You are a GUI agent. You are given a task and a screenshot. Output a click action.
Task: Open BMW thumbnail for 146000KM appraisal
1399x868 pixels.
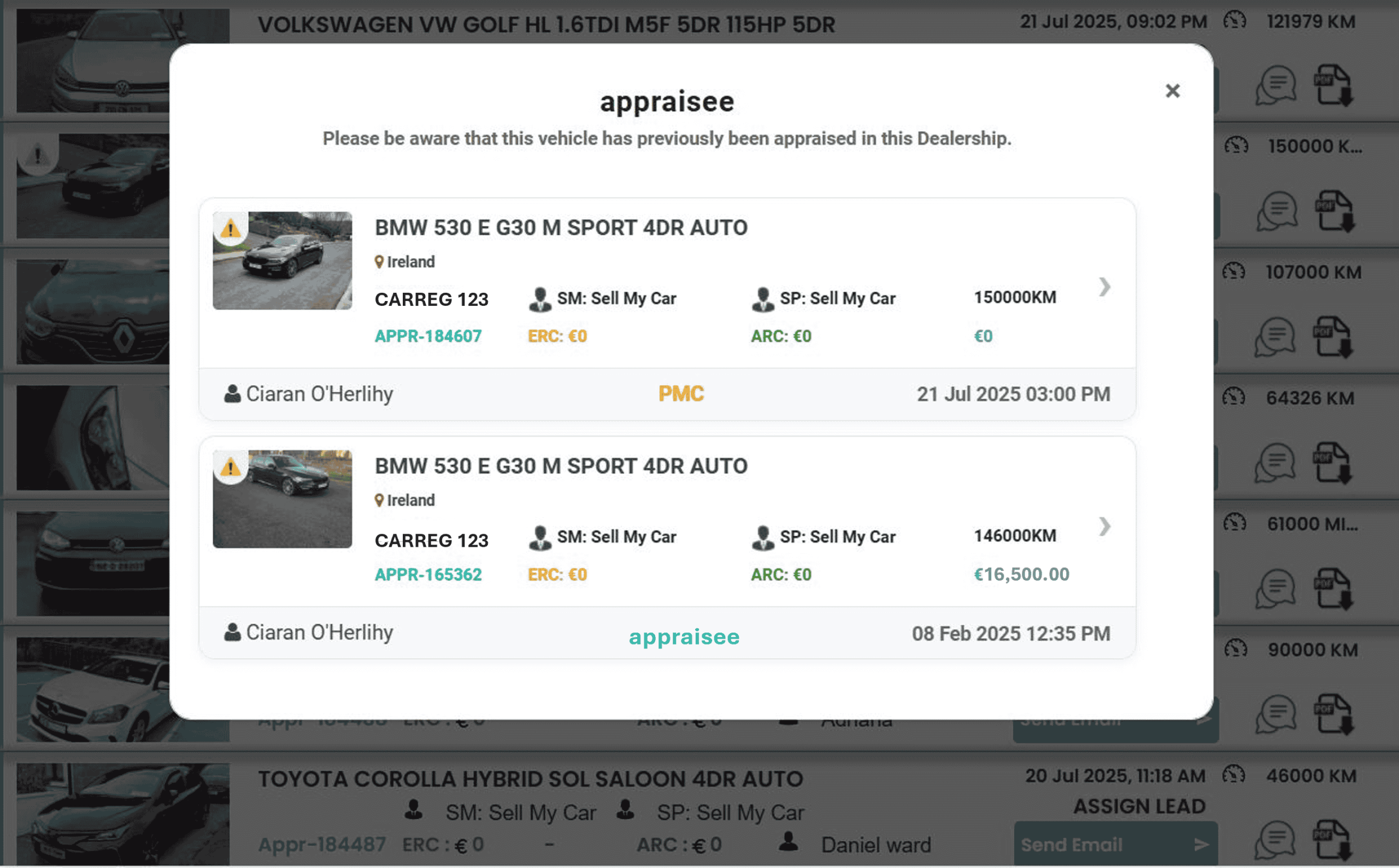[x=282, y=499]
